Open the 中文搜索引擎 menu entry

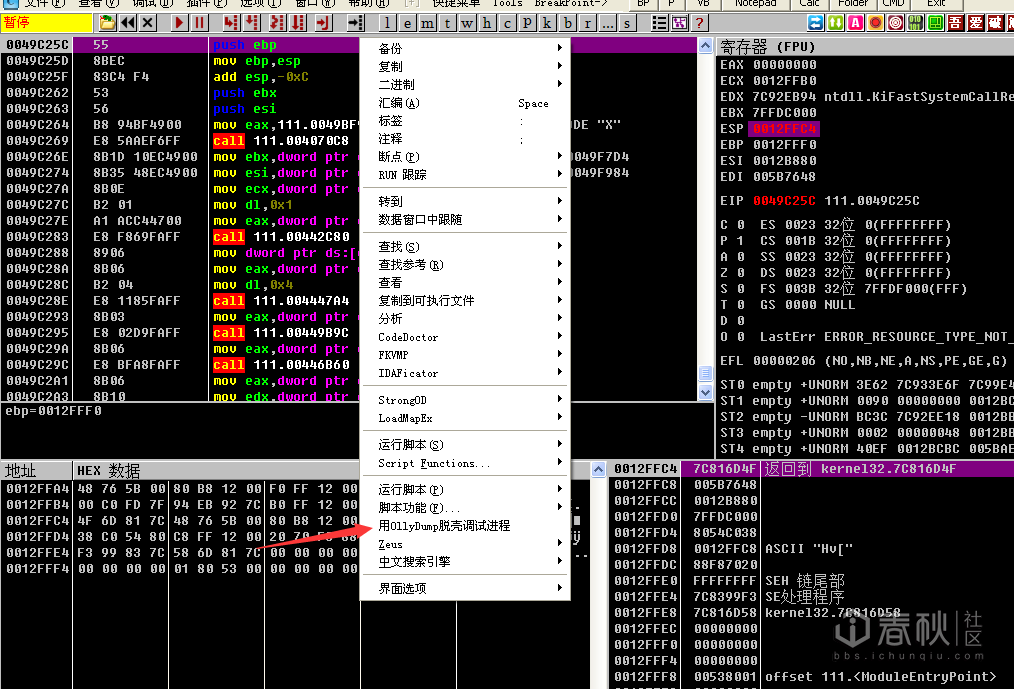[465, 562]
